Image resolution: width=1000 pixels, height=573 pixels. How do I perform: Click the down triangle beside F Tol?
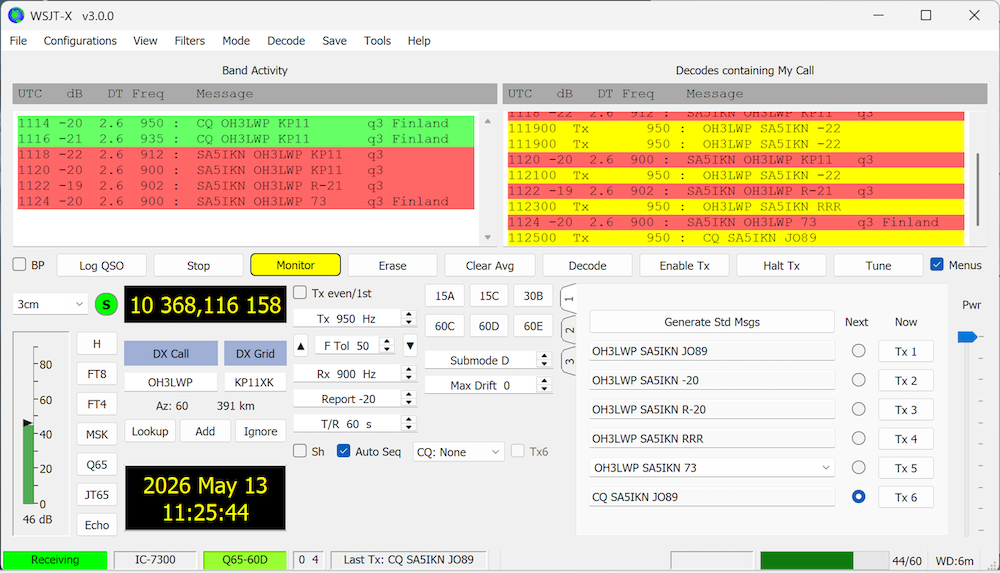coord(410,346)
